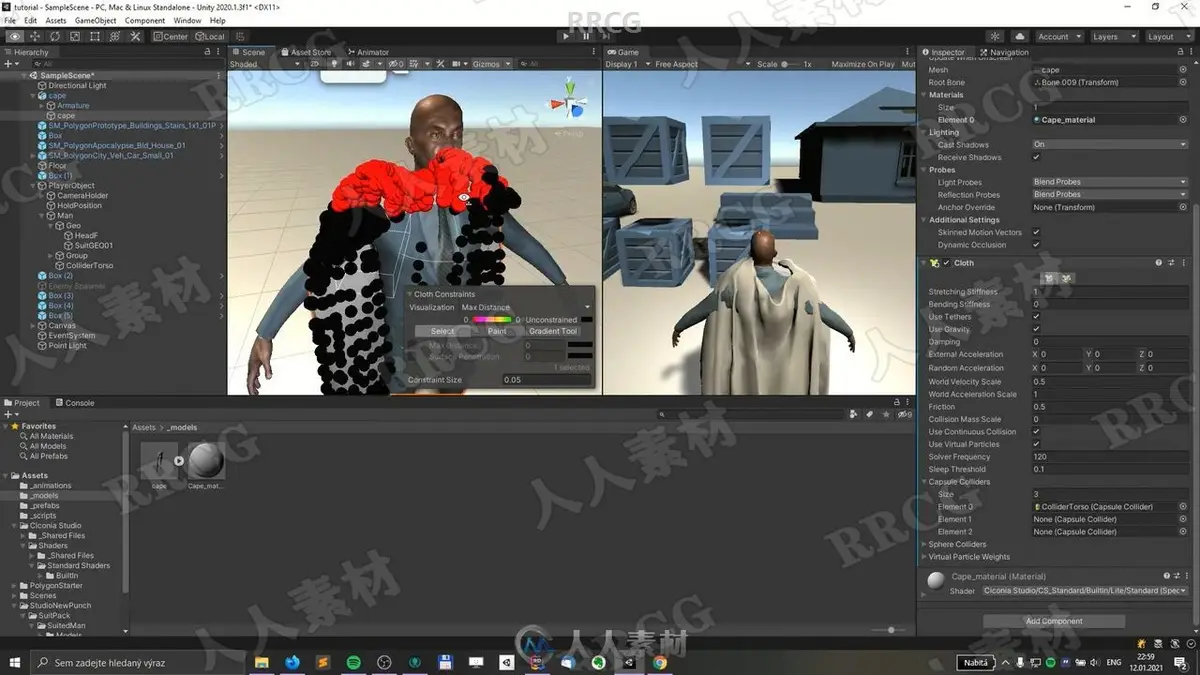Select the View (hand/eye) tool
Screen dimensions: 1200x675
14,36
